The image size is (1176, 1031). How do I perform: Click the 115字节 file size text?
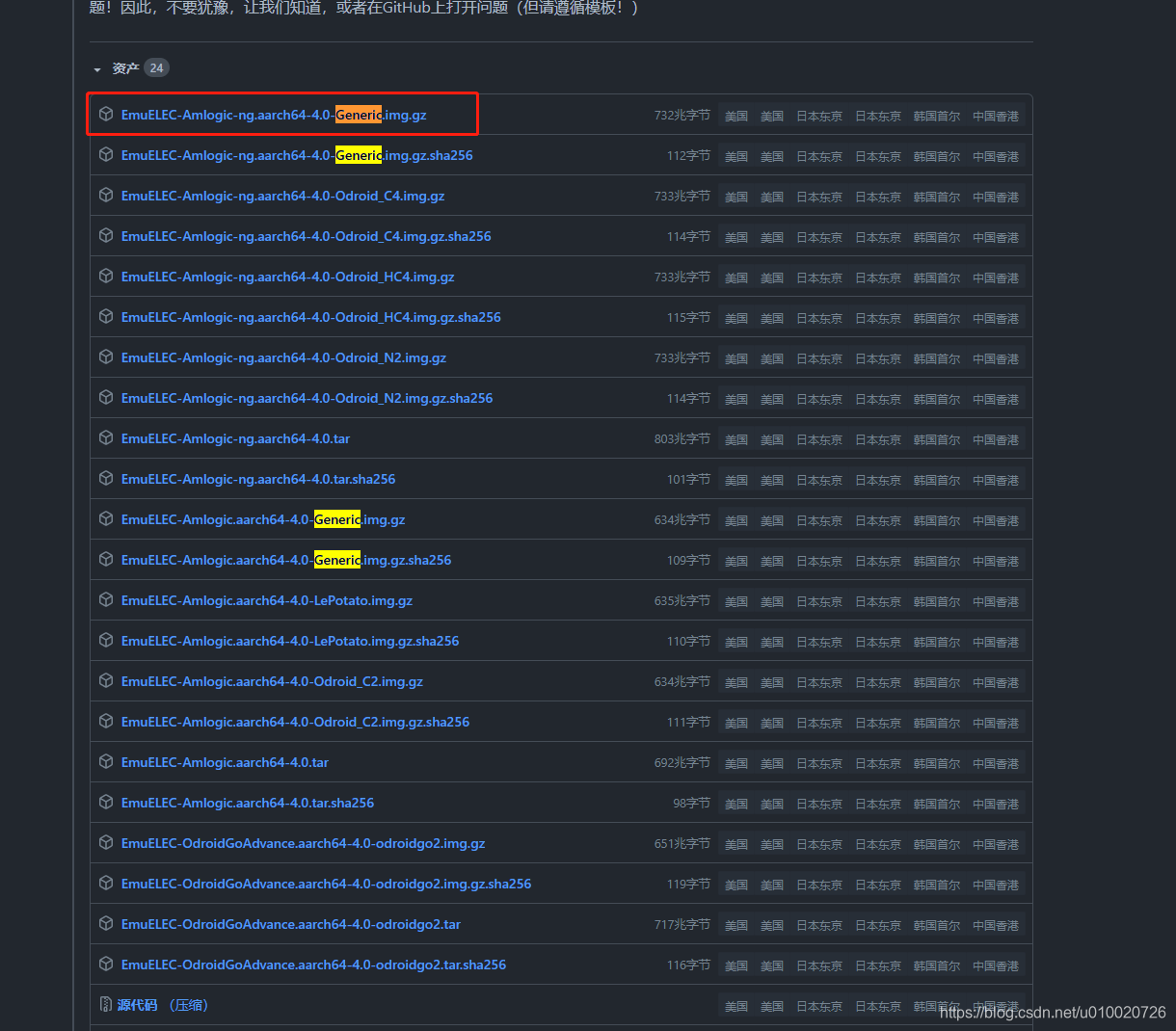tap(688, 317)
